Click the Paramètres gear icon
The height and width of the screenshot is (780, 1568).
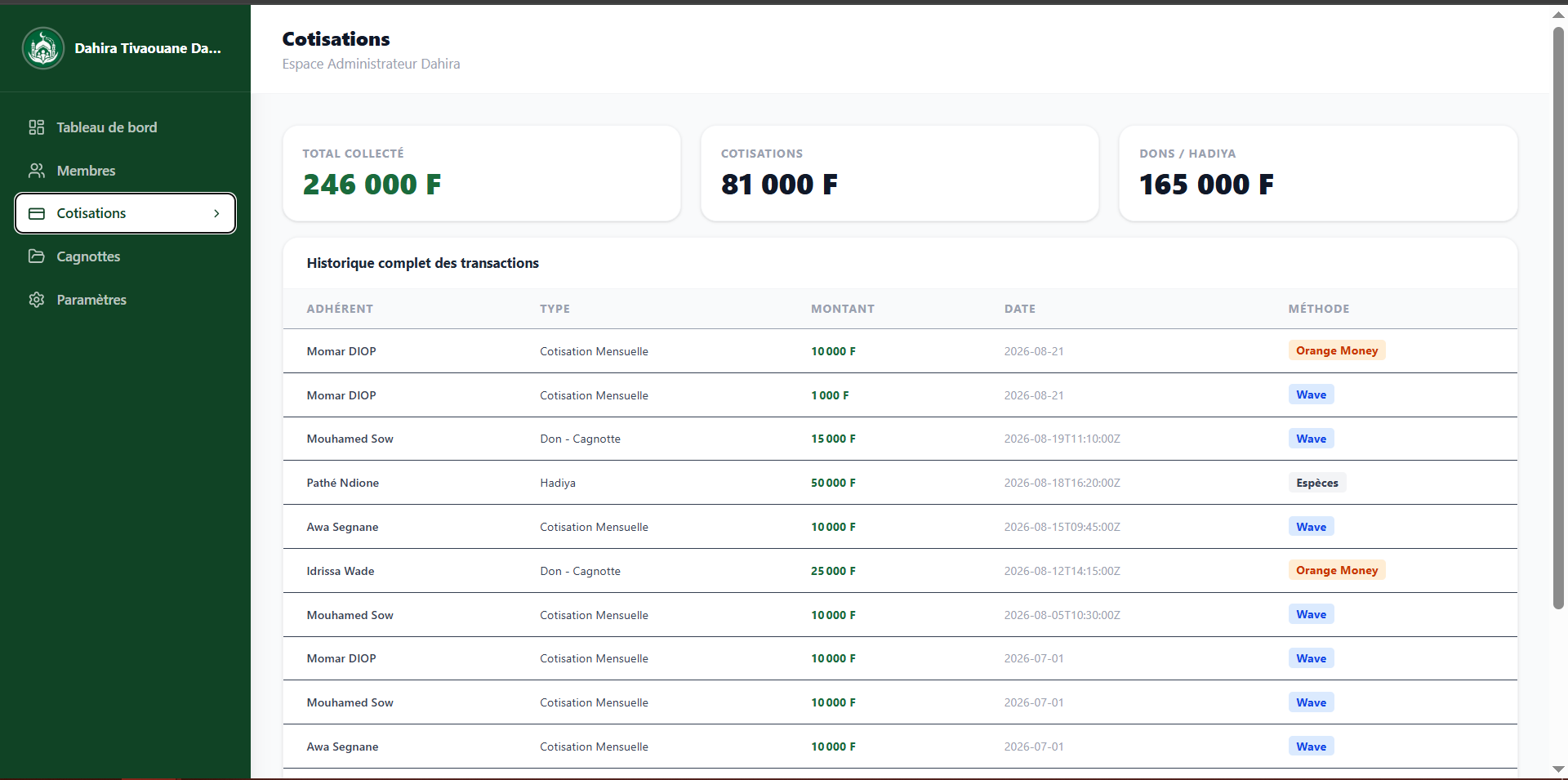37,300
